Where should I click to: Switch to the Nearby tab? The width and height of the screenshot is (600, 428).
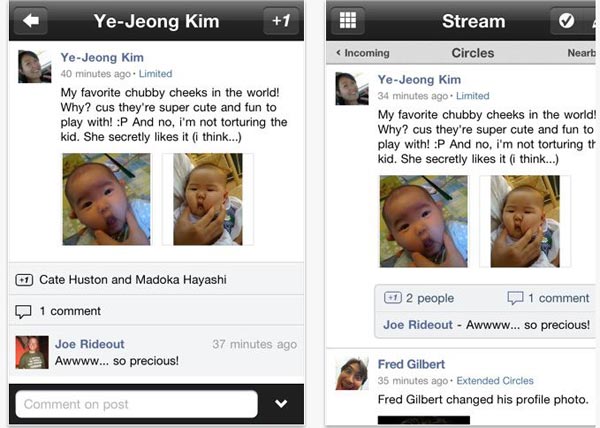click(x=582, y=53)
